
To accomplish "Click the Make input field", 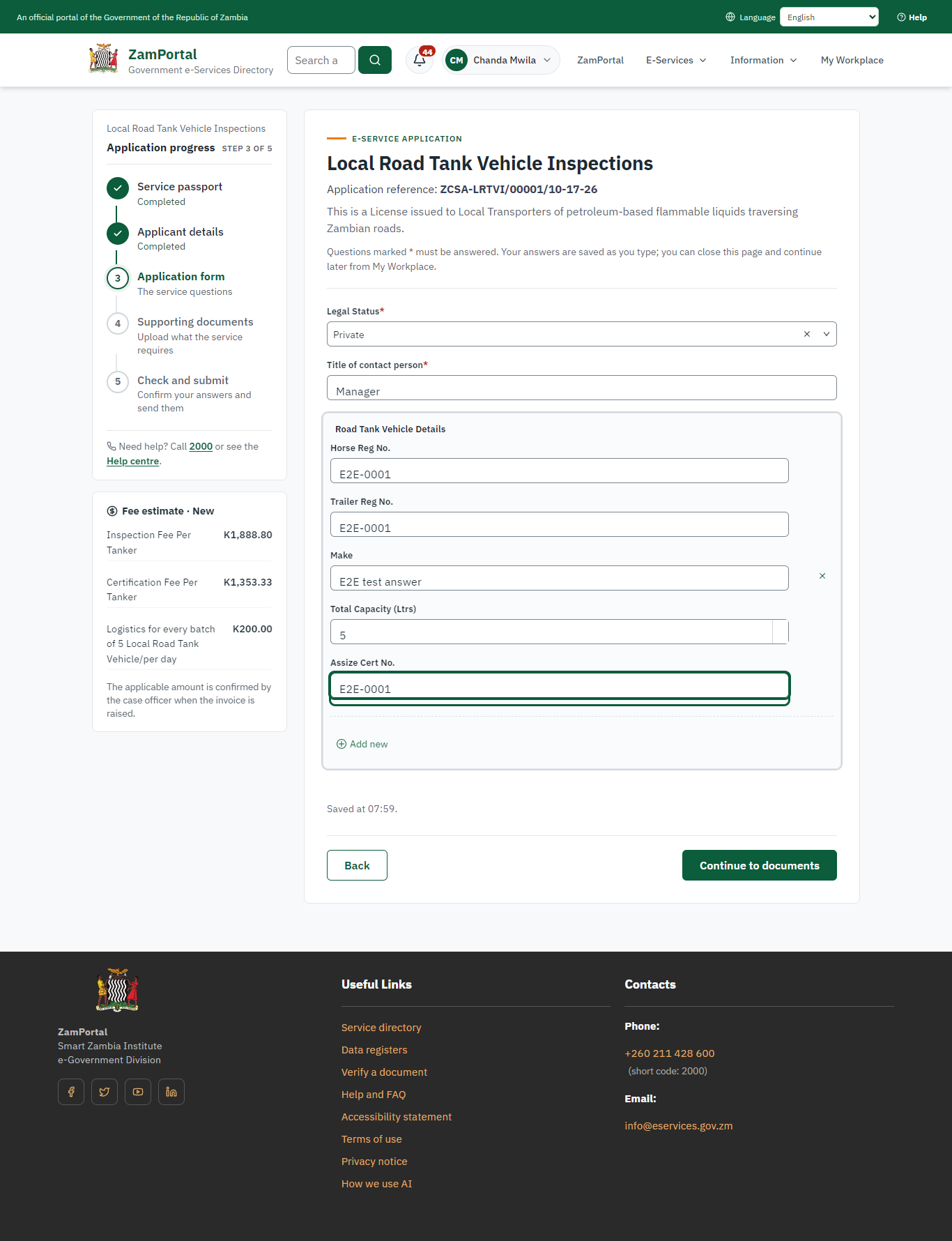I will (x=560, y=578).
